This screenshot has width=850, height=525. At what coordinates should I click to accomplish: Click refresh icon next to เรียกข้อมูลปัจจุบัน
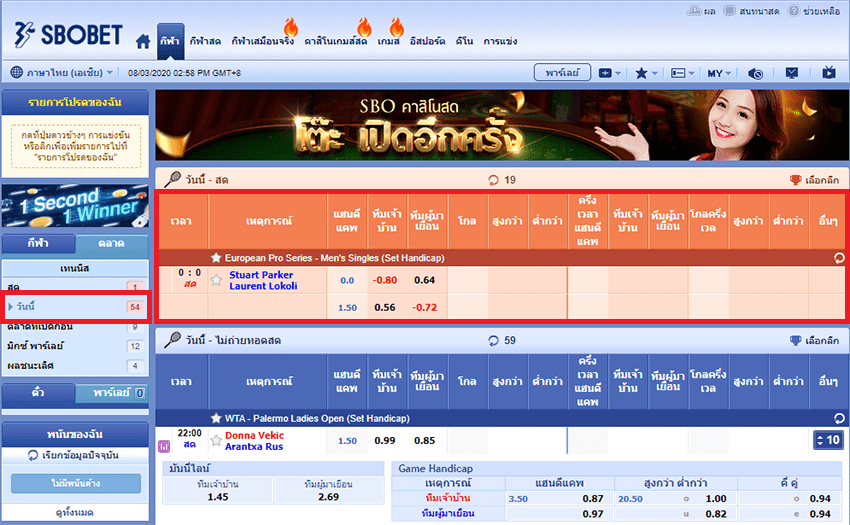coord(33,455)
